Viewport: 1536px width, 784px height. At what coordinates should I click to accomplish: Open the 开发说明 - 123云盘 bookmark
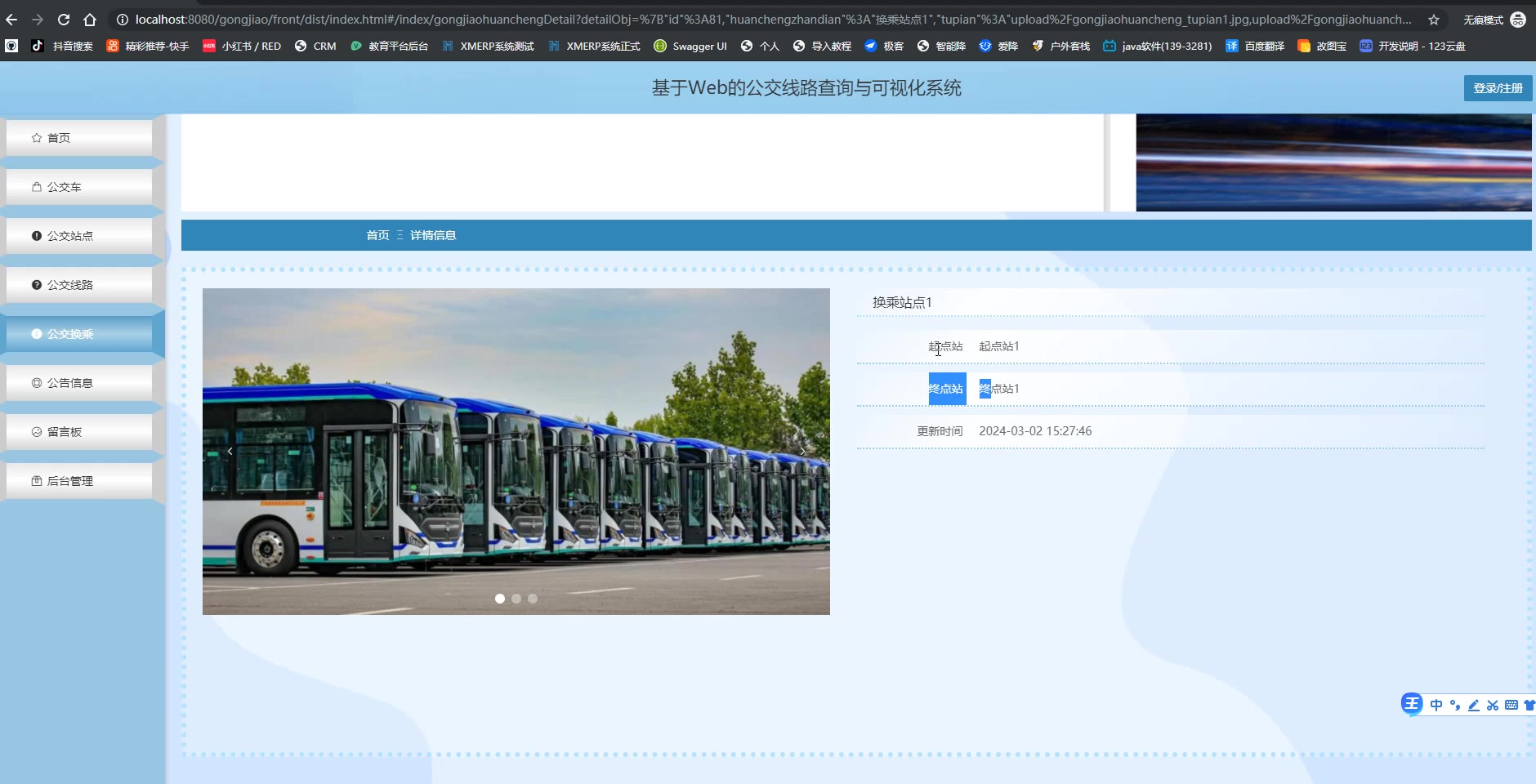point(1412,47)
